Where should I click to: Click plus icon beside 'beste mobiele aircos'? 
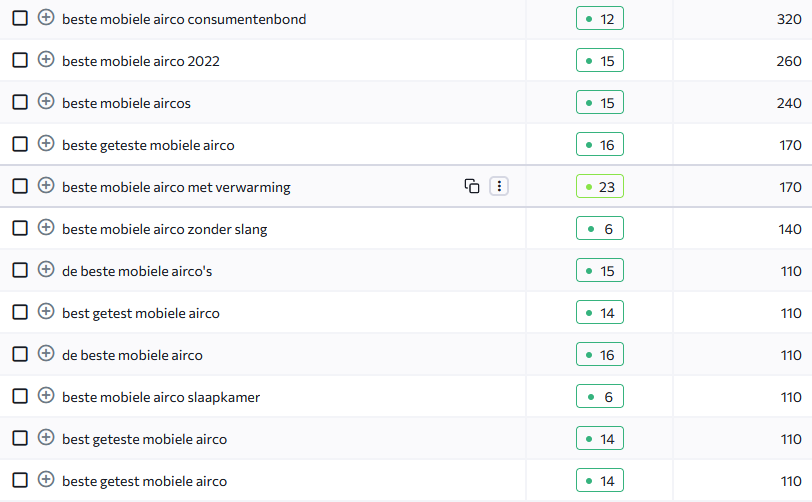tap(46, 102)
